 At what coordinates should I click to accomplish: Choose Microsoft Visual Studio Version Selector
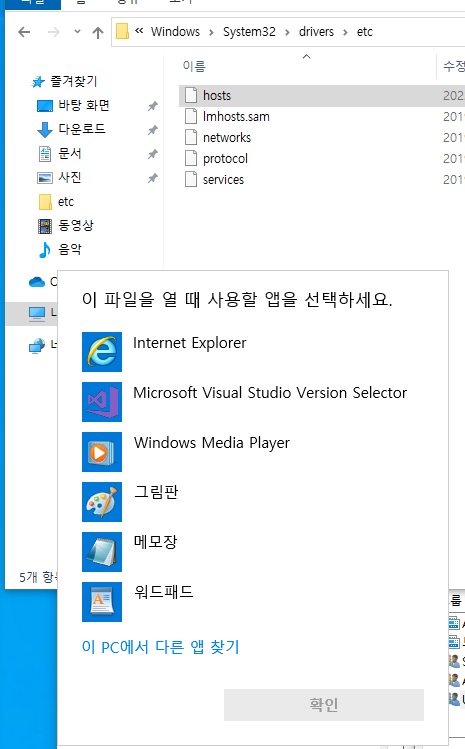click(x=253, y=402)
